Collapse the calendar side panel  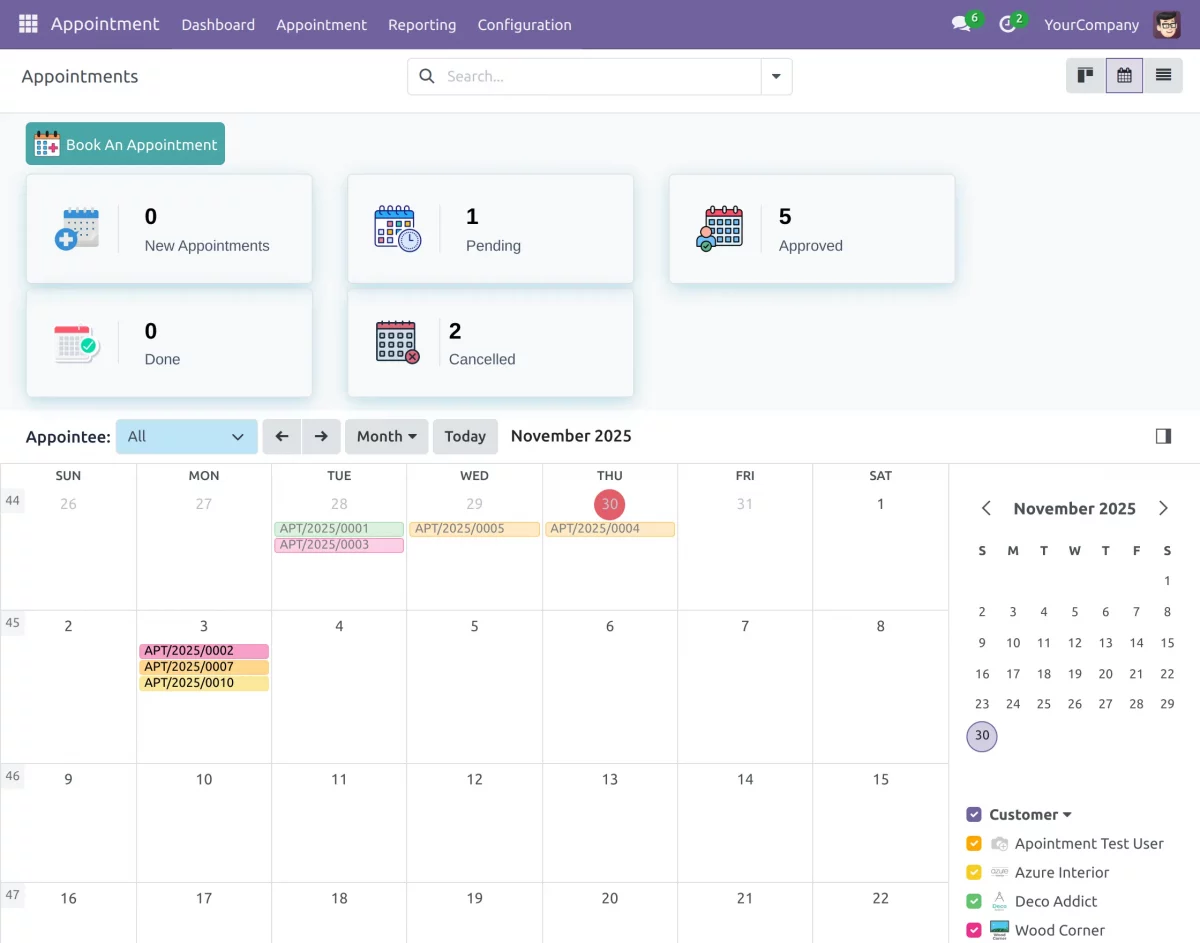pyautogui.click(x=1162, y=435)
